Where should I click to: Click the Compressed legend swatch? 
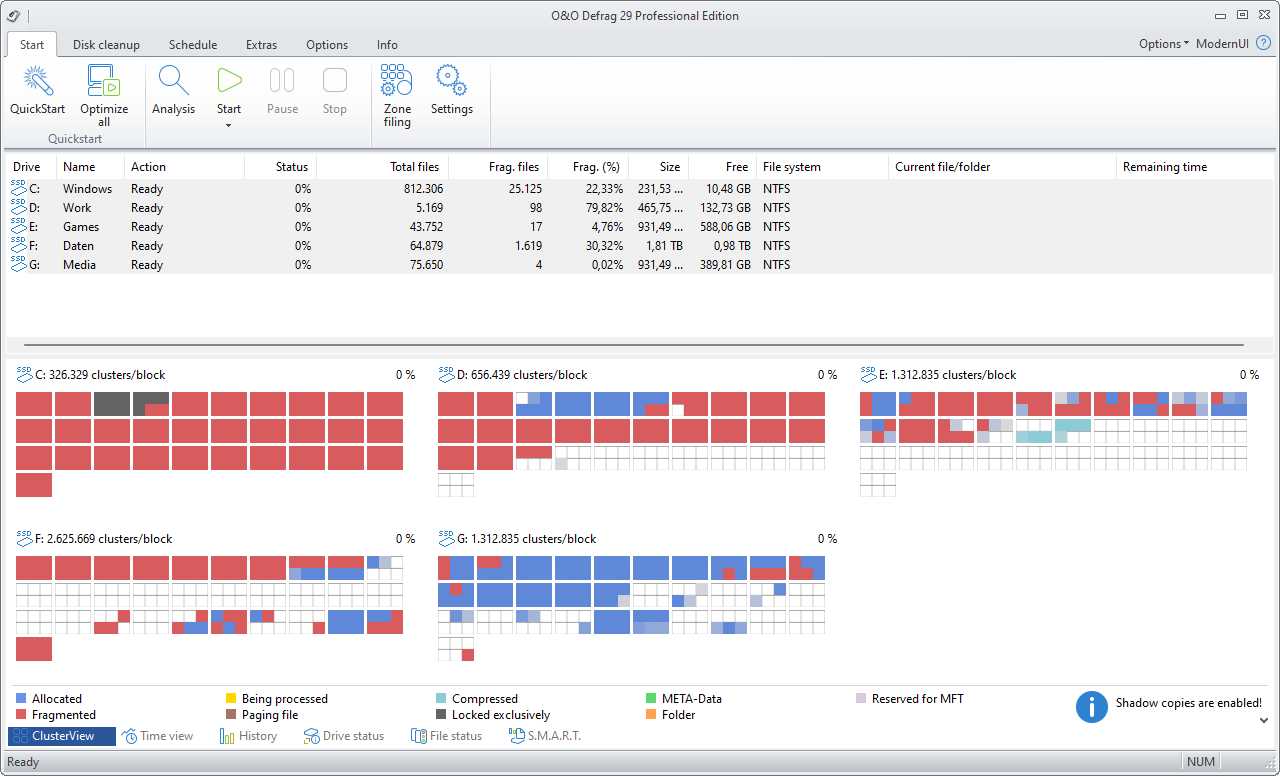click(x=442, y=698)
